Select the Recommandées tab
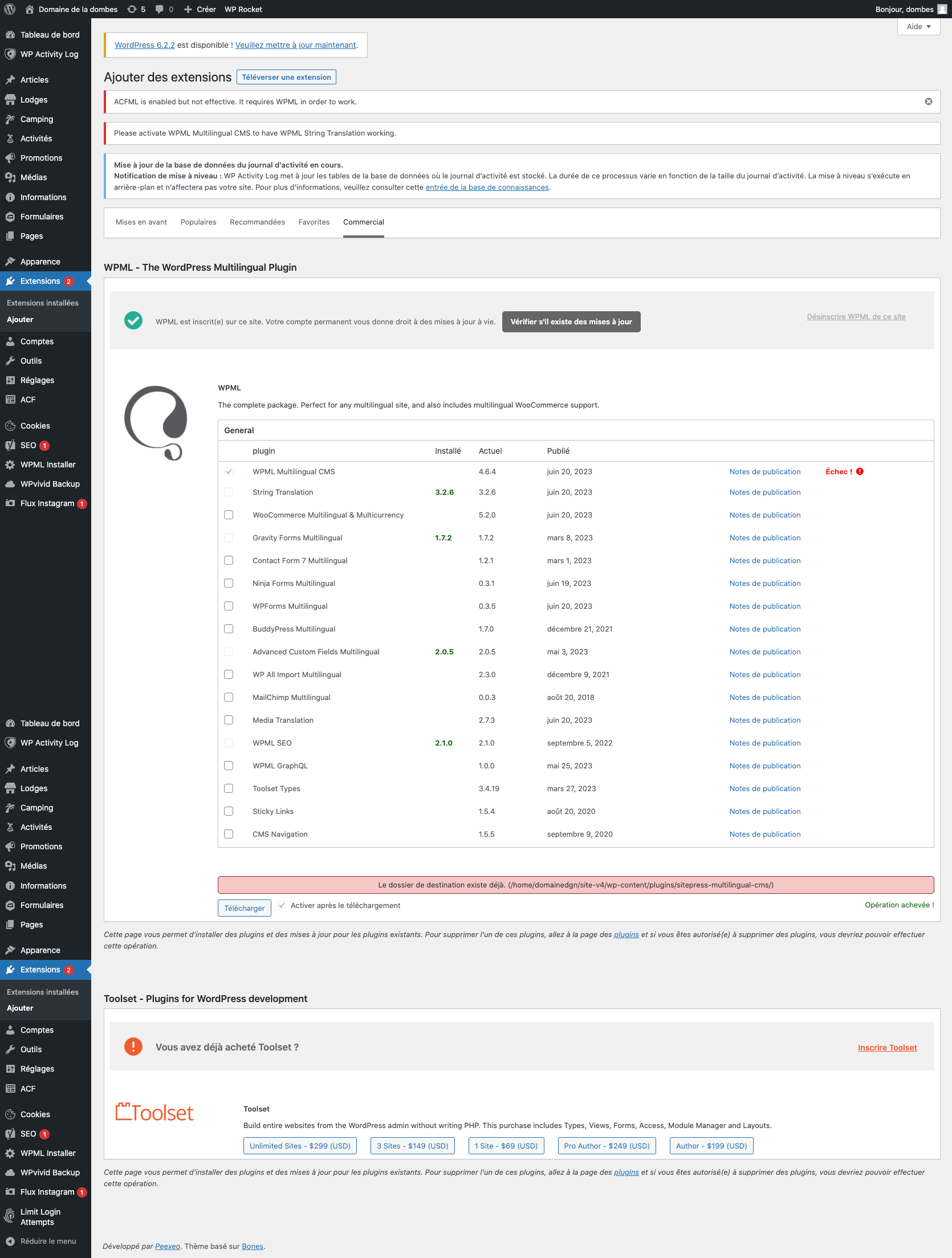952x1258 pixels. tap(257, 222)
